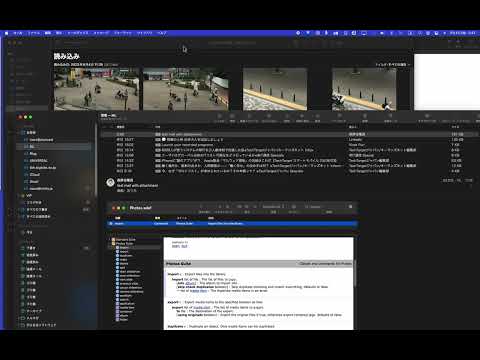Expand the VIP section in Mail sidebar
This screenshot has width=480, height=360.
pos(20,195)
